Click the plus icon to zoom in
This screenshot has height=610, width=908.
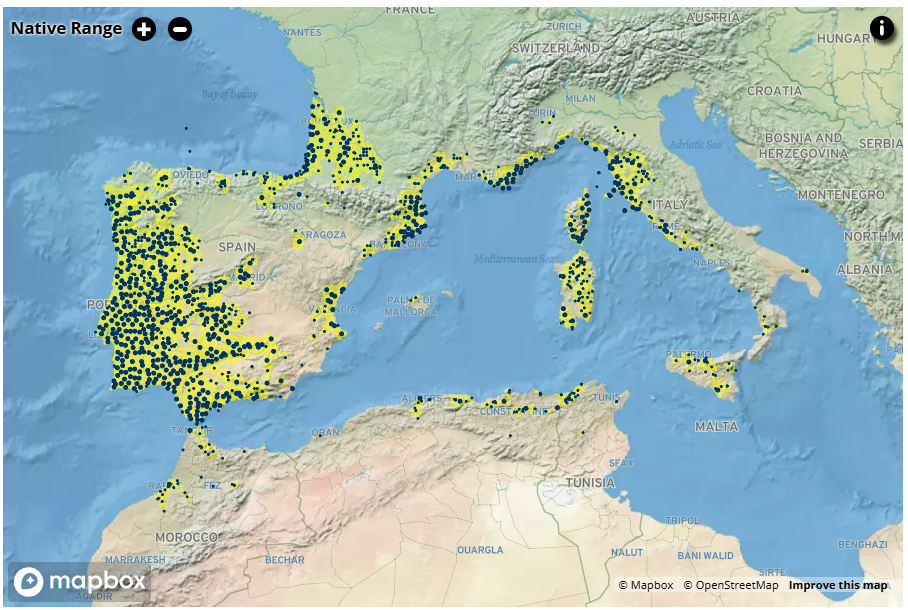[144, 29]
